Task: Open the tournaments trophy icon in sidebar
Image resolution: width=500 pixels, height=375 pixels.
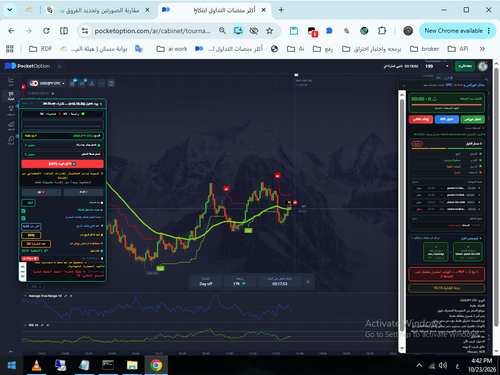Action: [x=11, y=110]
